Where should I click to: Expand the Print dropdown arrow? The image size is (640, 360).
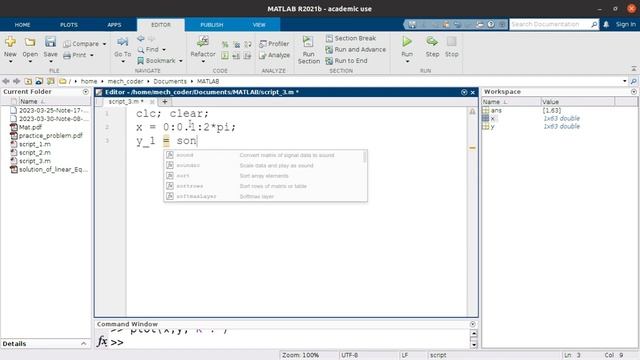pos(92,55)
